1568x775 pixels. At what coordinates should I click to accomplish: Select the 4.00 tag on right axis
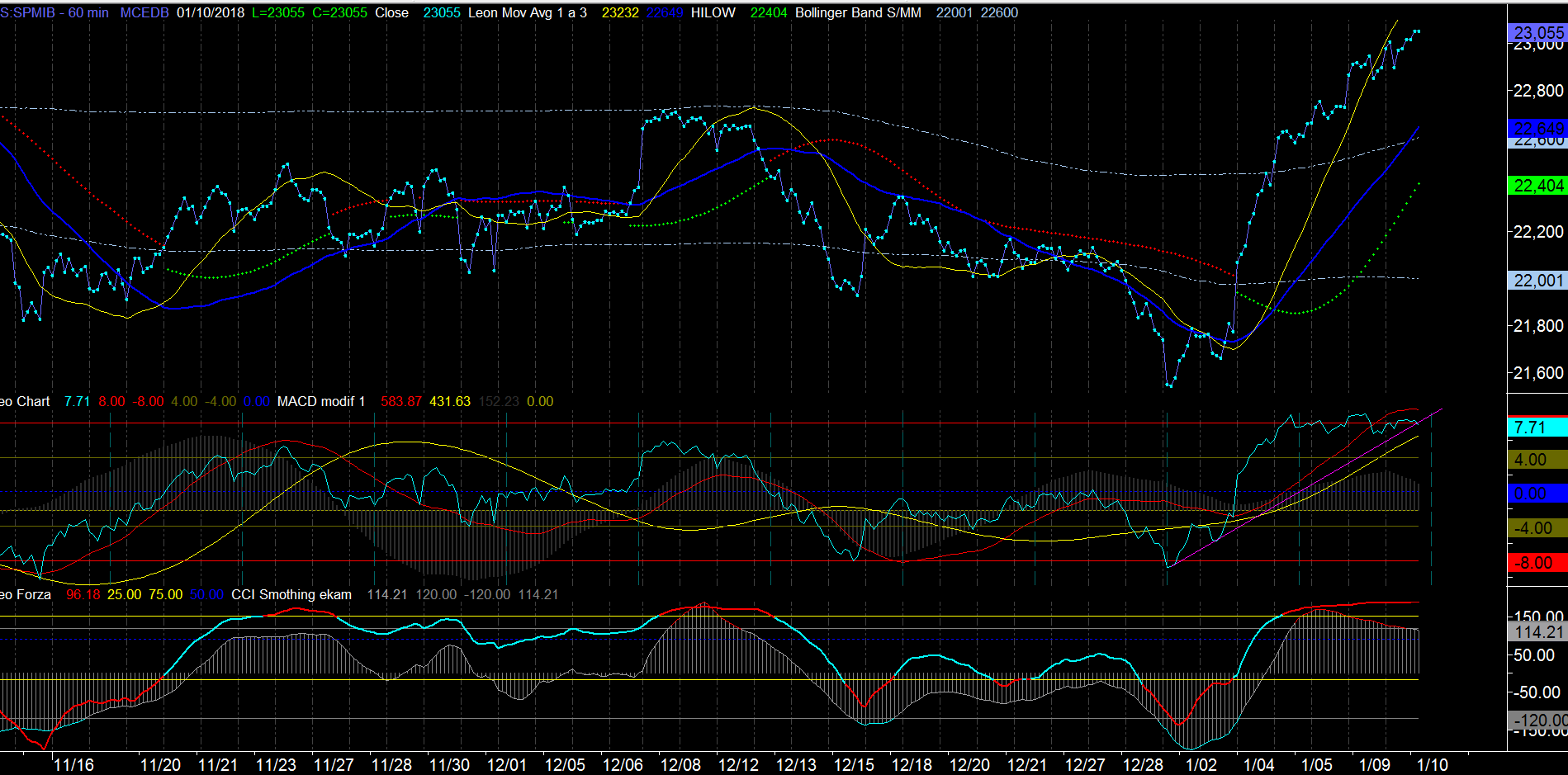pos(1537,460)
